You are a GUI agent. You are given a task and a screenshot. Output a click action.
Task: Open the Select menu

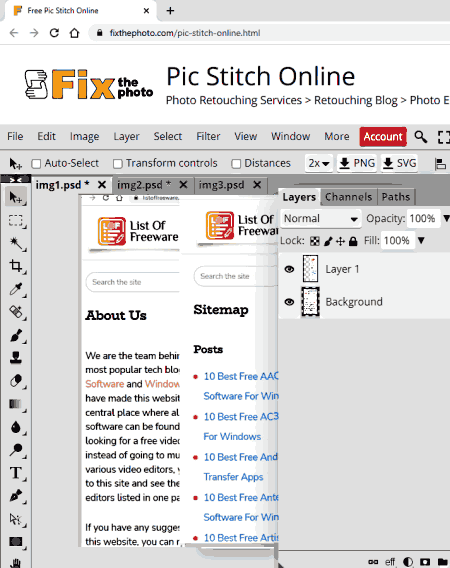(168, 137)
